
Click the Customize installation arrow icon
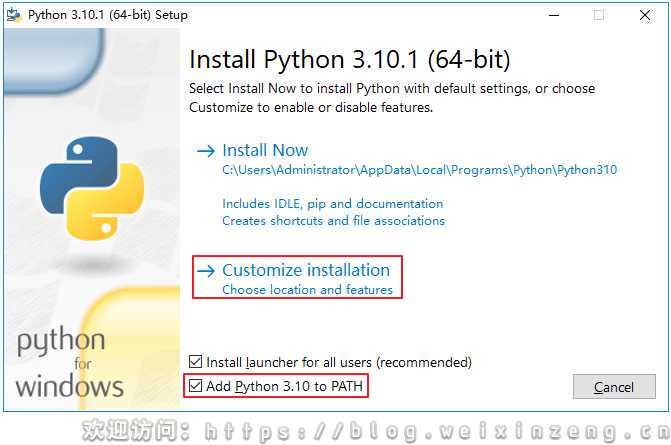point(205,270)
